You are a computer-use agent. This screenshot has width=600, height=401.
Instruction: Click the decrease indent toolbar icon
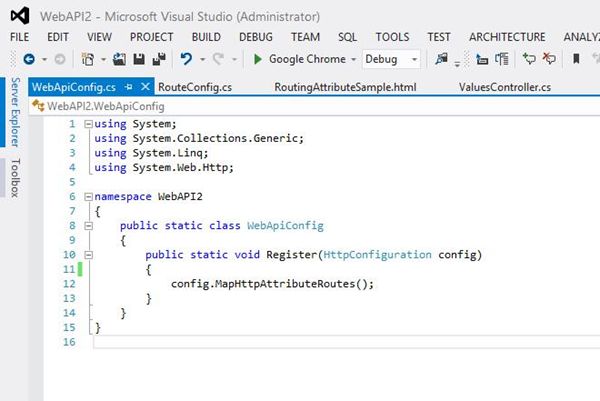(482, 59)
